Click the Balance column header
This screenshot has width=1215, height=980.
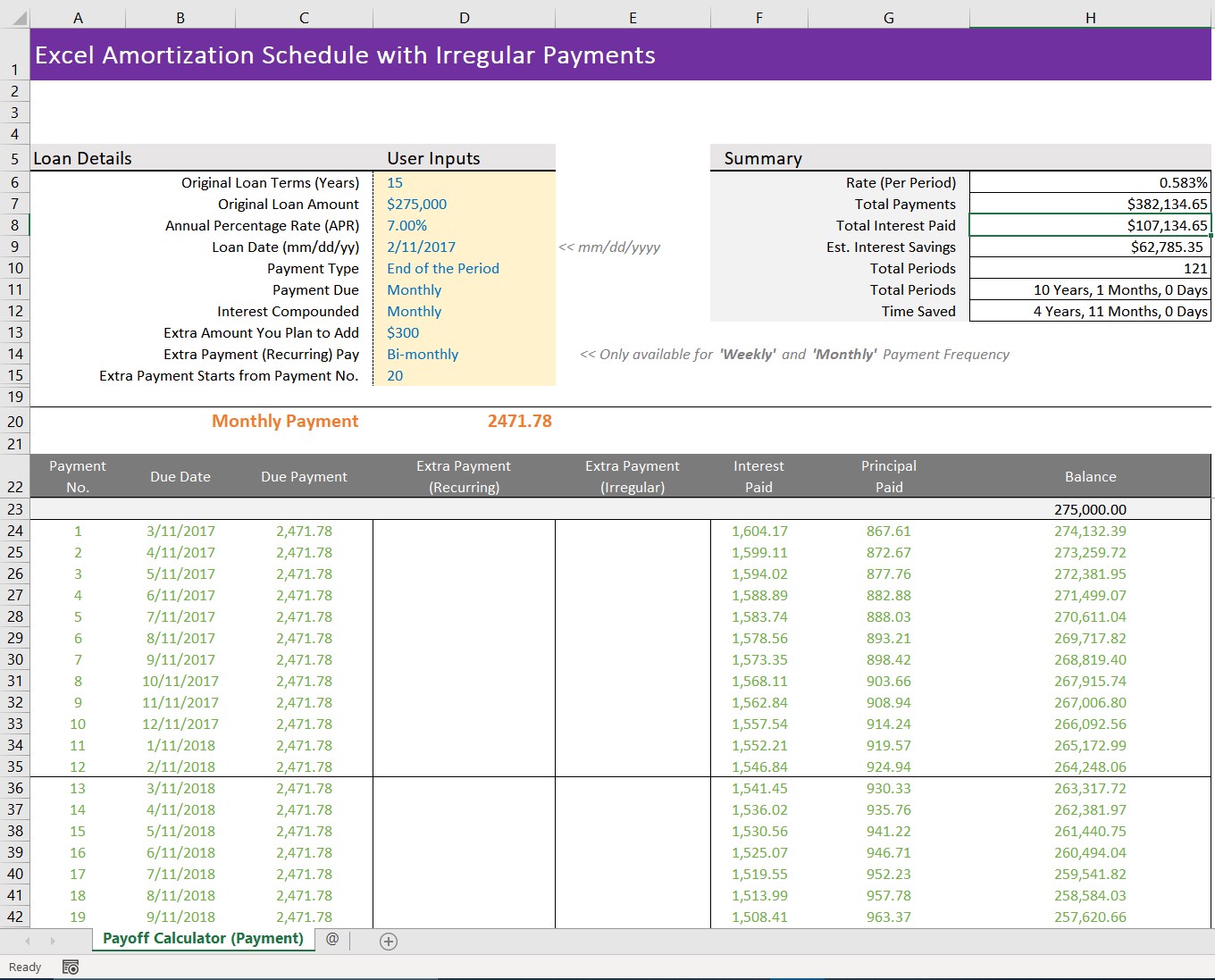pyautogui.click(x=1090, y=476)
